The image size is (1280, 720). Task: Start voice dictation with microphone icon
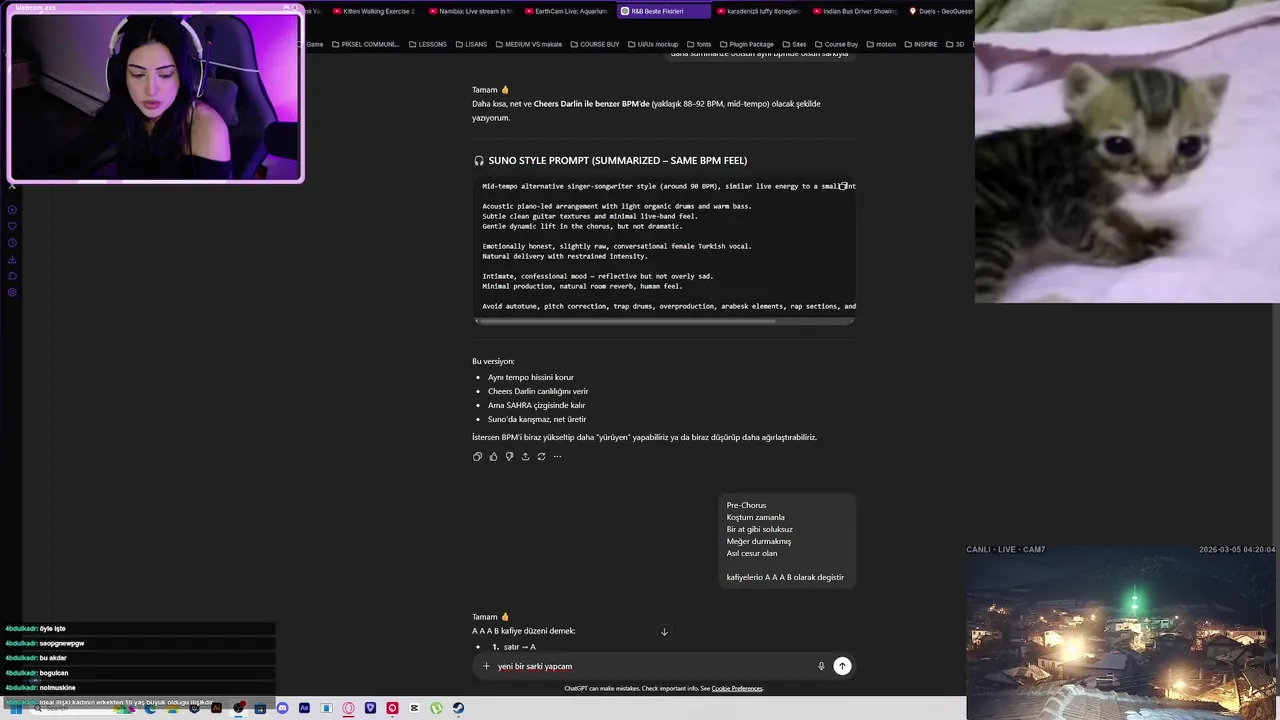pos(821,666)
